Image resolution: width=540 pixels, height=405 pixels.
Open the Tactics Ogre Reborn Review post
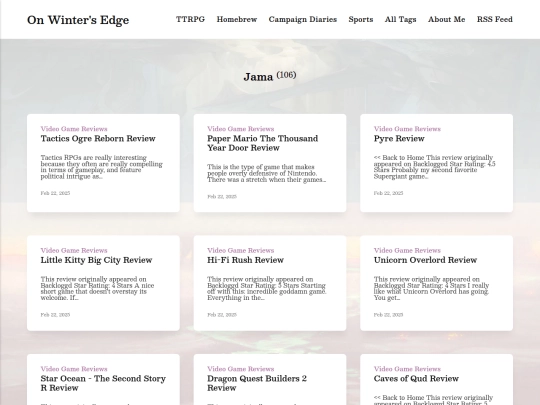98,138
